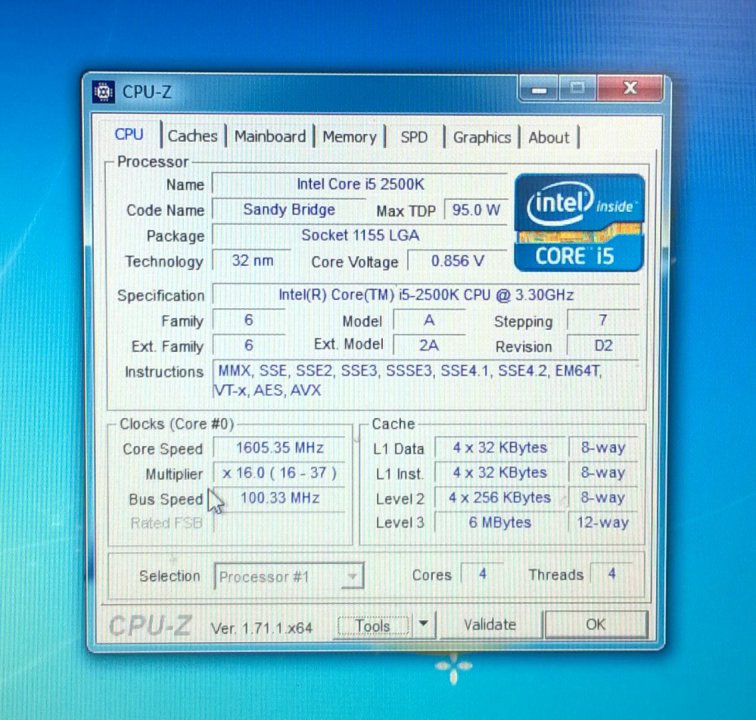The width and height of the screenshot is (756, 720).
Task: Click the Tools button
Action: [x=373, y=626]
